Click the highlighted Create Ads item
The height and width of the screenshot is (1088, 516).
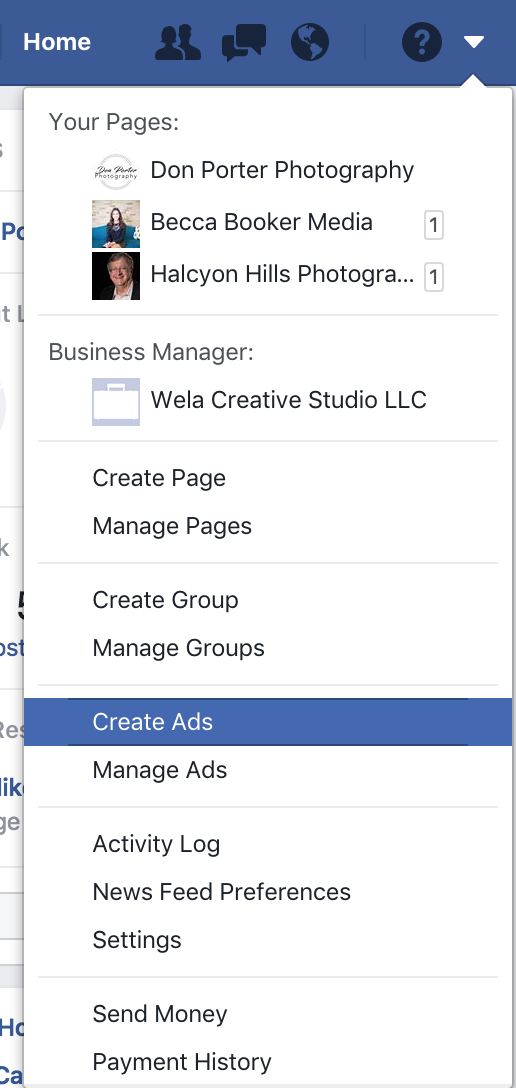[x=268, y=722]
